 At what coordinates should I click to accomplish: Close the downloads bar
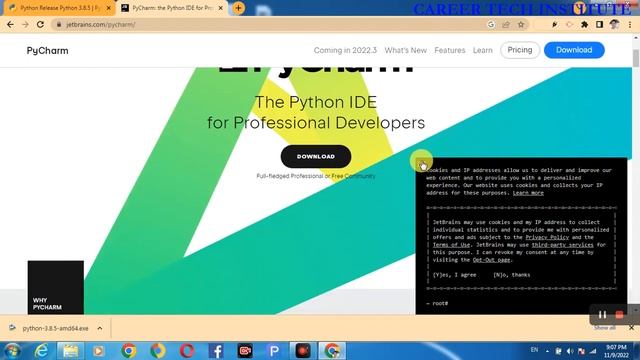point(631,328)
